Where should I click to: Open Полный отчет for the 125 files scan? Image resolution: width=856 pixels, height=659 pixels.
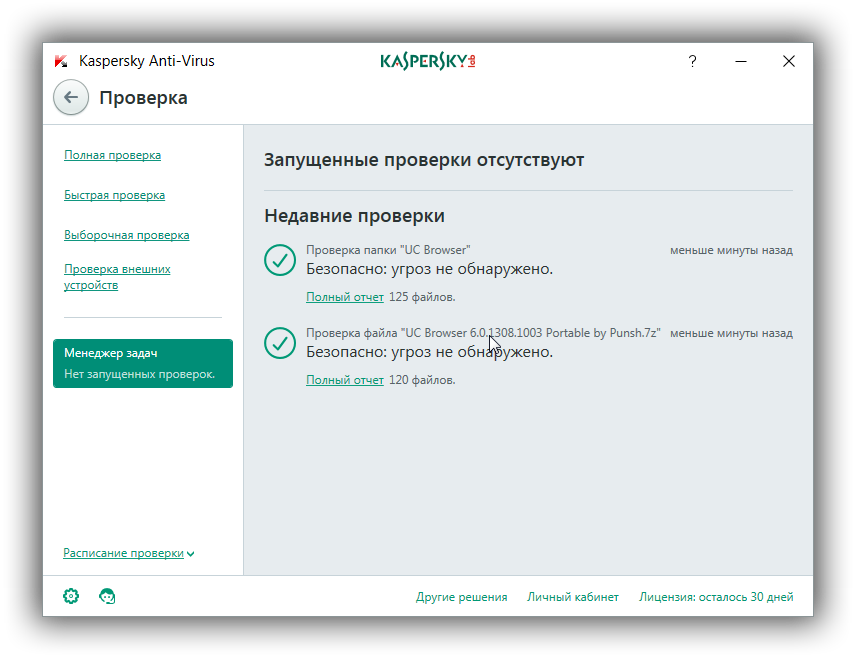pos(344,297)
